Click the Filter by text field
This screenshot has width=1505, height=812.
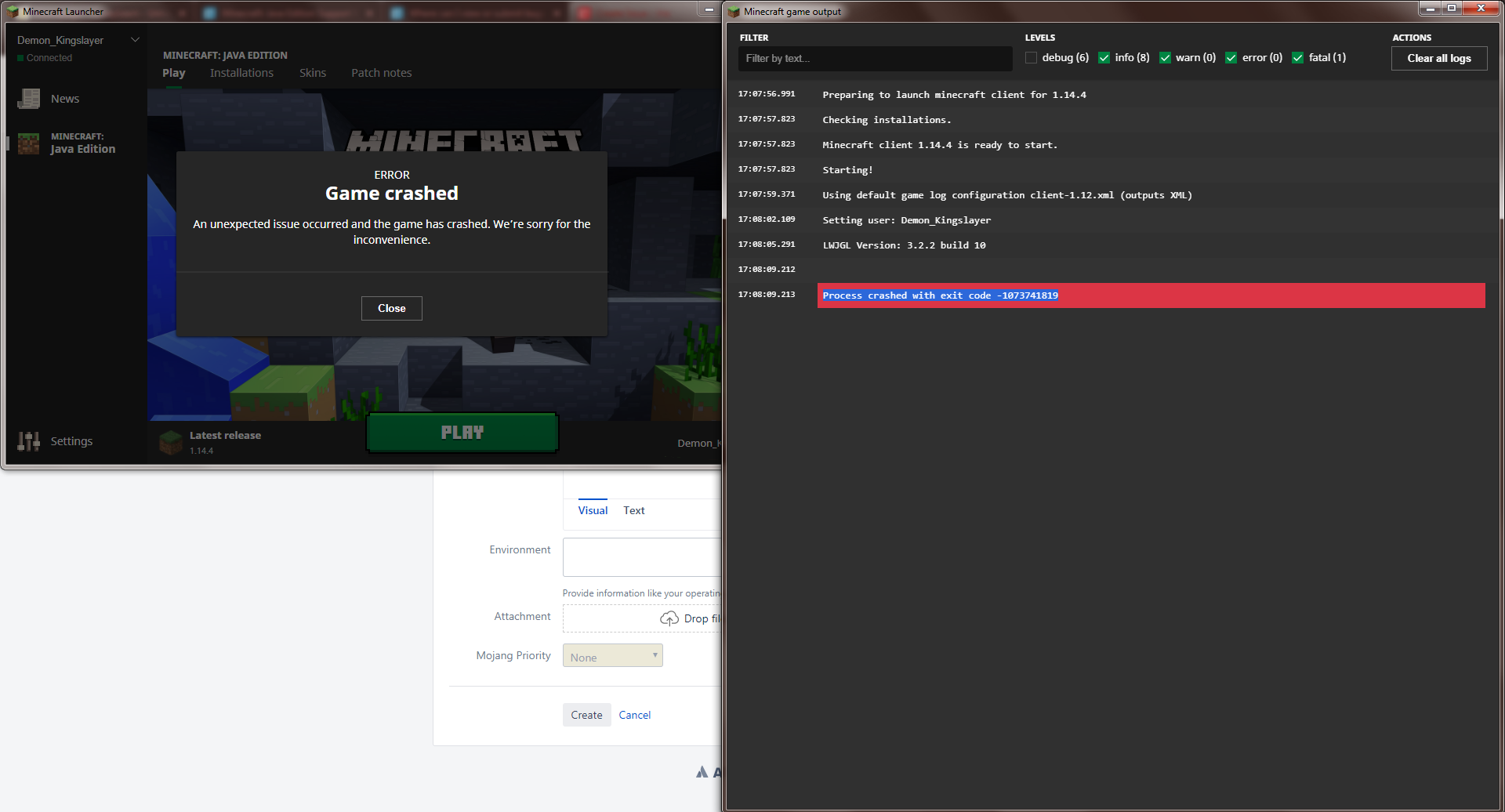click(876, 58)
